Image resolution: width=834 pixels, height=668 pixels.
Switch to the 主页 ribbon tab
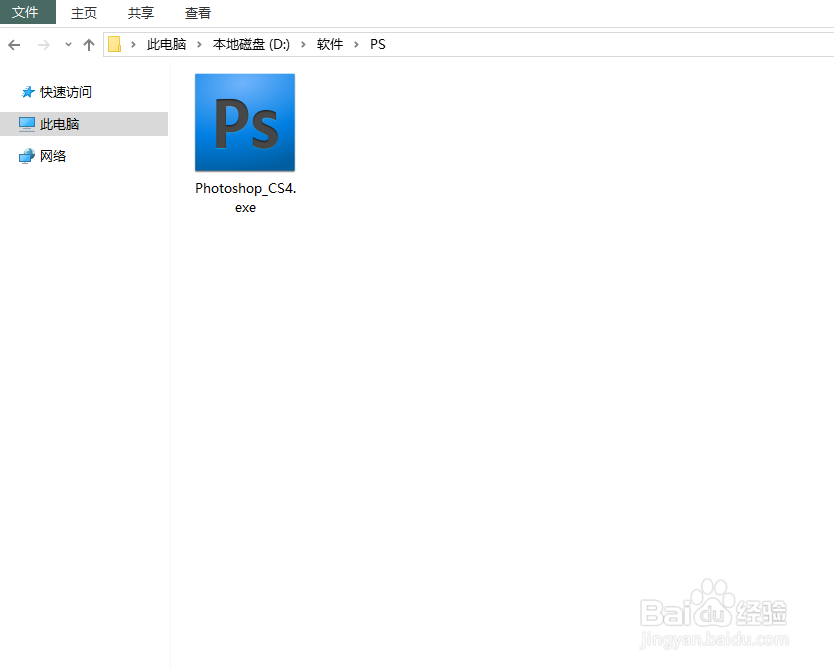pos(84,12)
